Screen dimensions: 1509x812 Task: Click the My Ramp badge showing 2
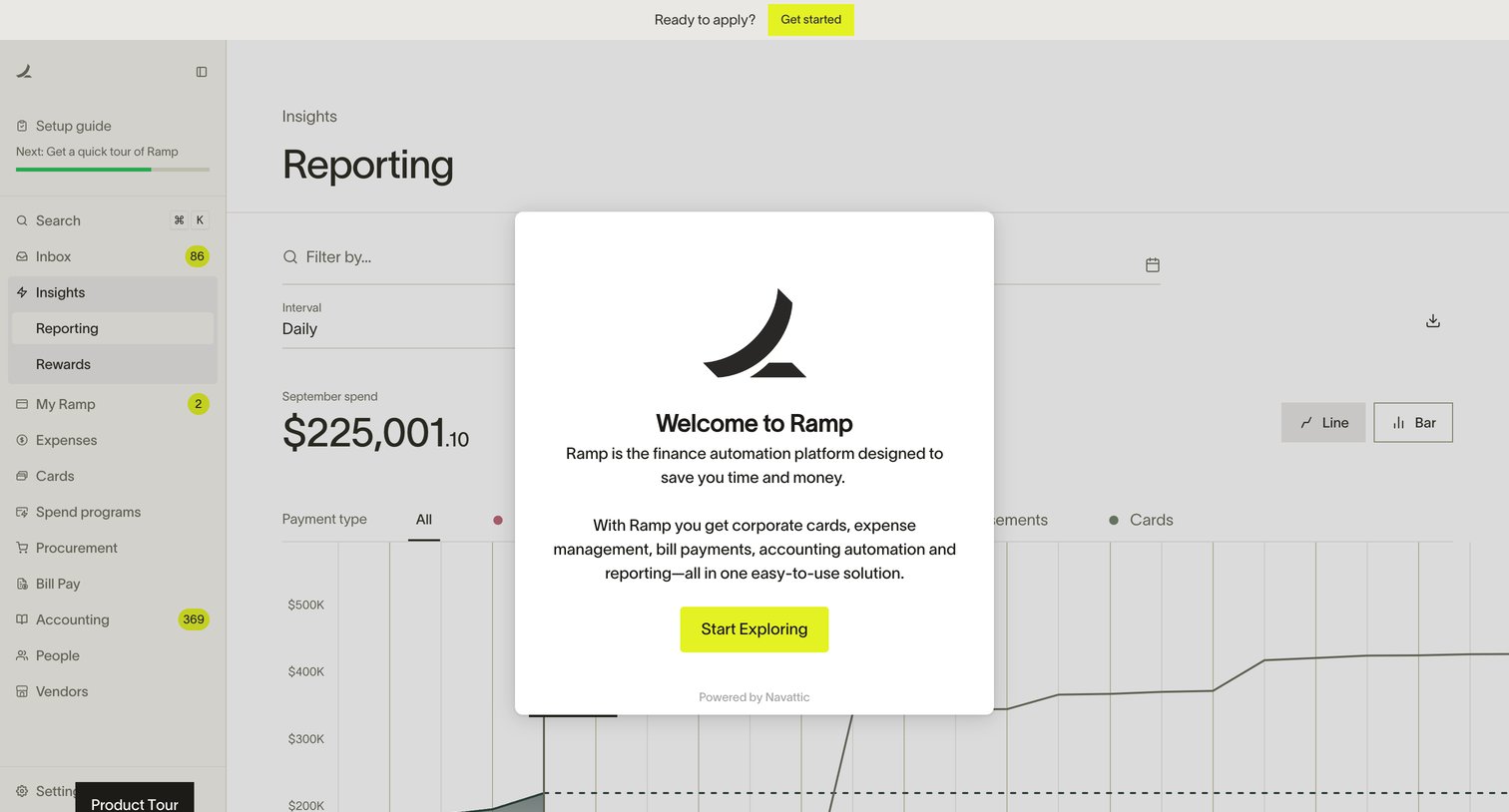click(199, 404)
